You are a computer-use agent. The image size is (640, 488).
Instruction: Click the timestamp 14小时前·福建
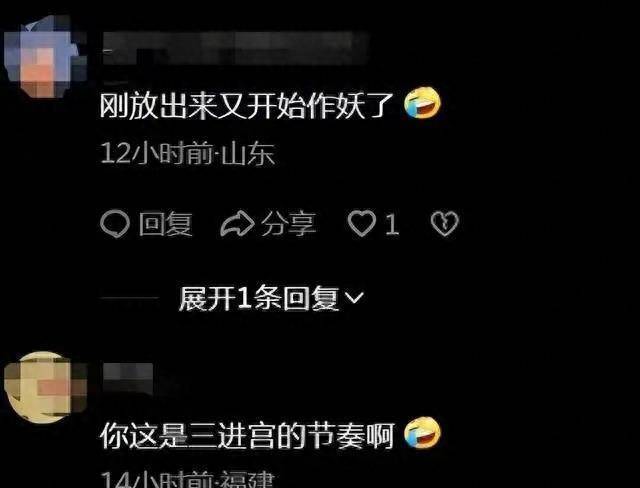tap(187, 479)
